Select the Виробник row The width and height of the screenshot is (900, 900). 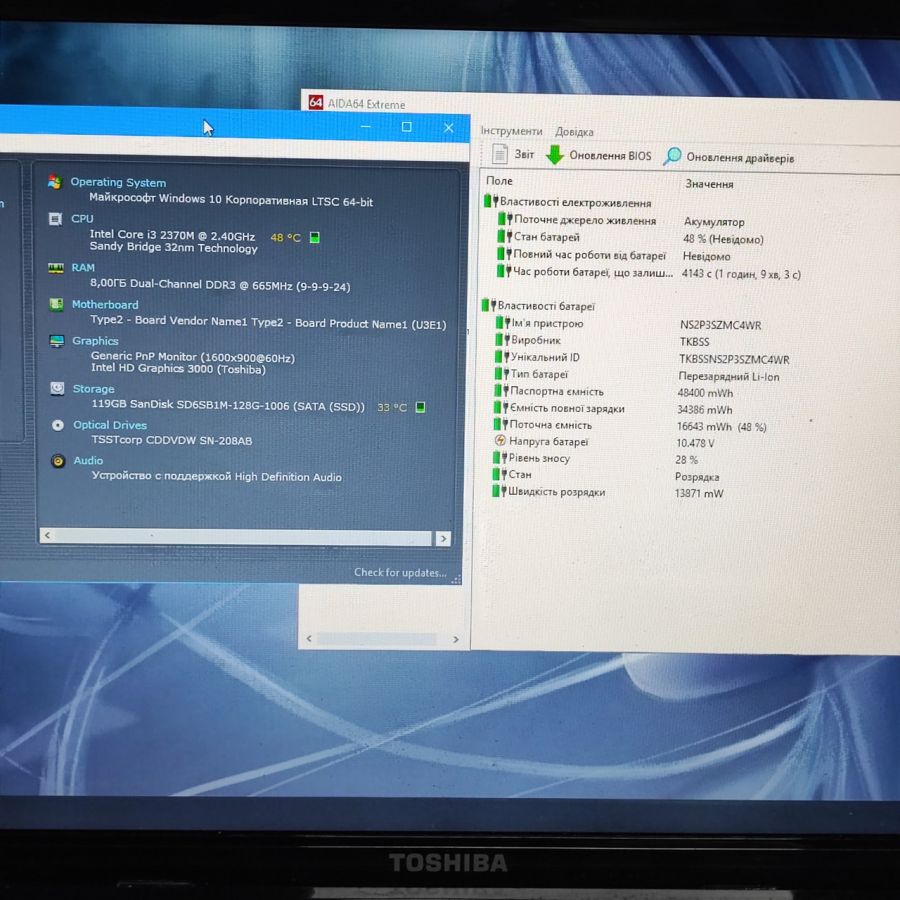coord(602,340)
